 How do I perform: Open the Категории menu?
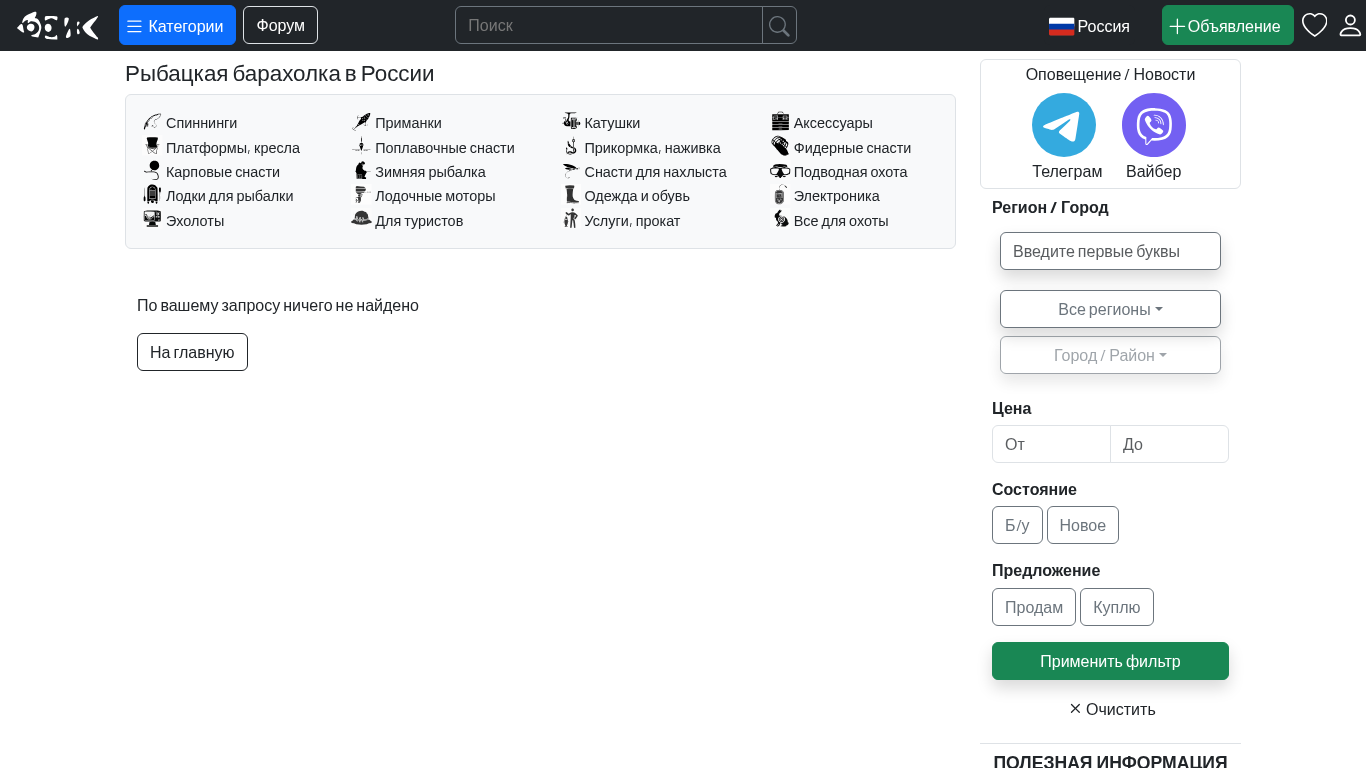(x=177, y=26)
